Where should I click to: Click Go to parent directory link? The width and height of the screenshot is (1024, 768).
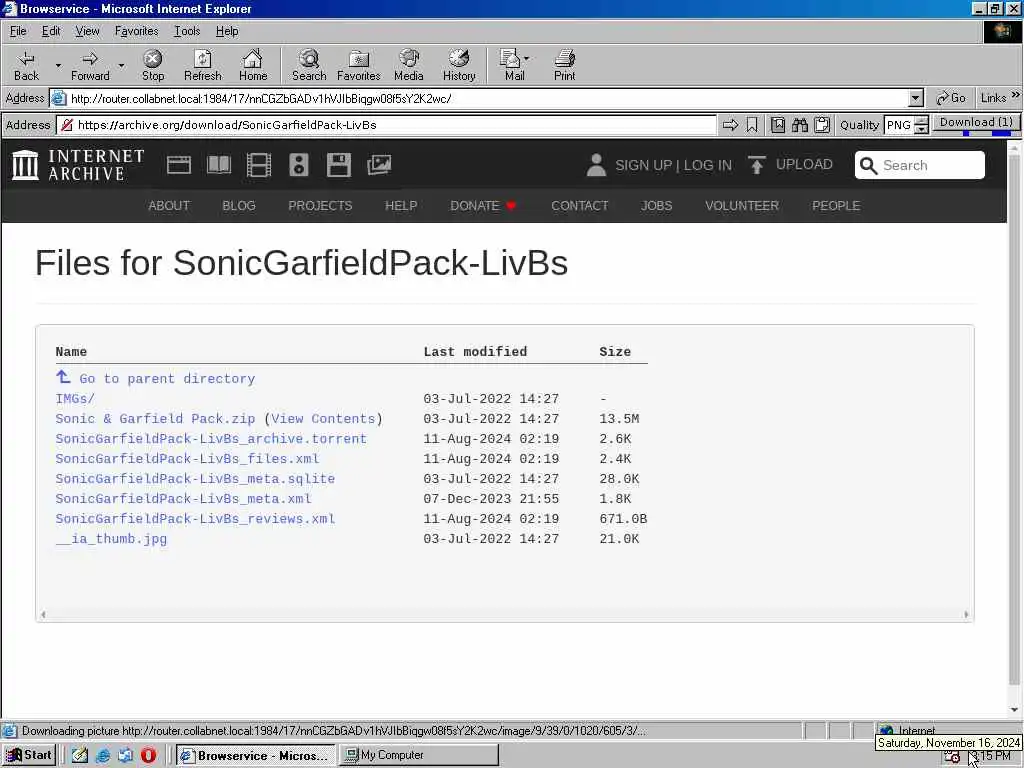tap(167, 378)
